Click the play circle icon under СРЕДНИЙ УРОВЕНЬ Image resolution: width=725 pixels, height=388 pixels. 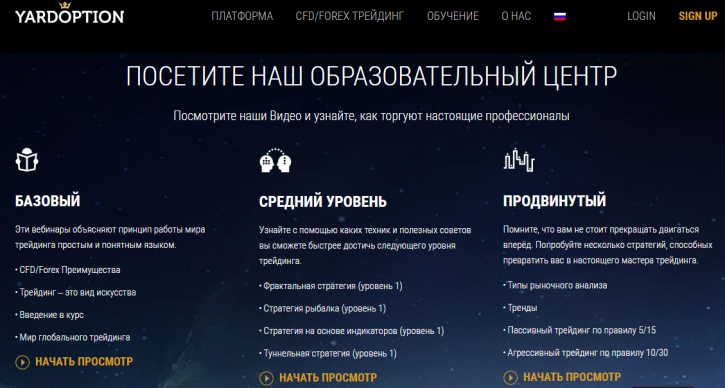point(266,378)
